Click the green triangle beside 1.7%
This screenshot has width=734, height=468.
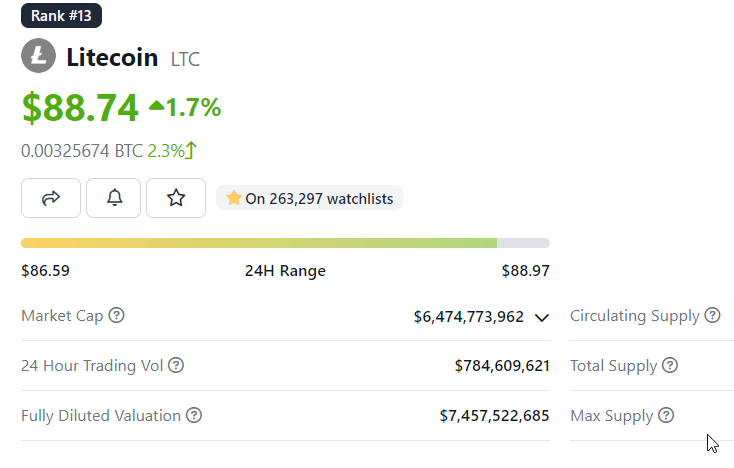[157, 106]
